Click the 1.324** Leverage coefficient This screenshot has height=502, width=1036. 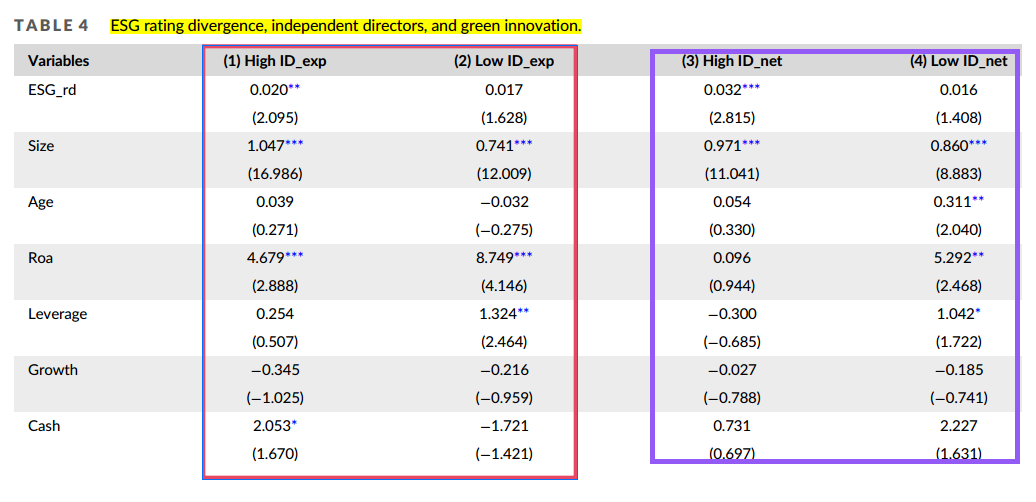(505, 314)
